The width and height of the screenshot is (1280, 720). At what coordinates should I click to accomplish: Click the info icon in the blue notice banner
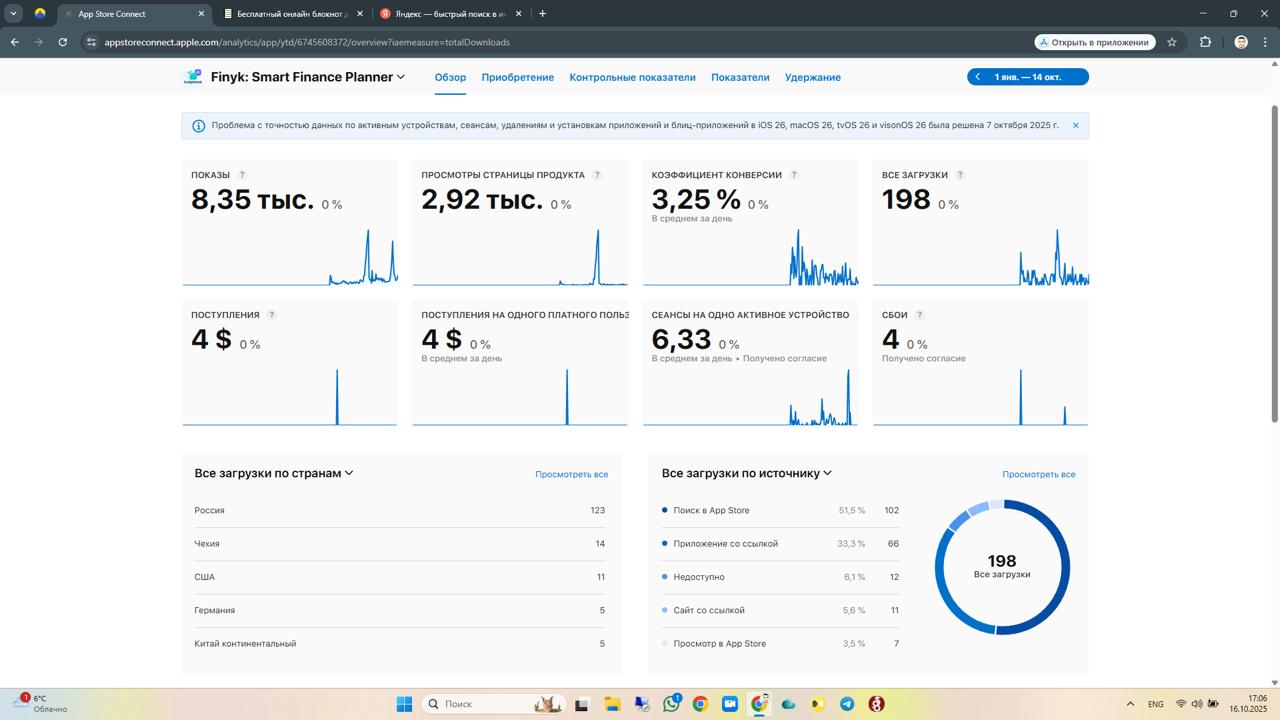[199, 125]
